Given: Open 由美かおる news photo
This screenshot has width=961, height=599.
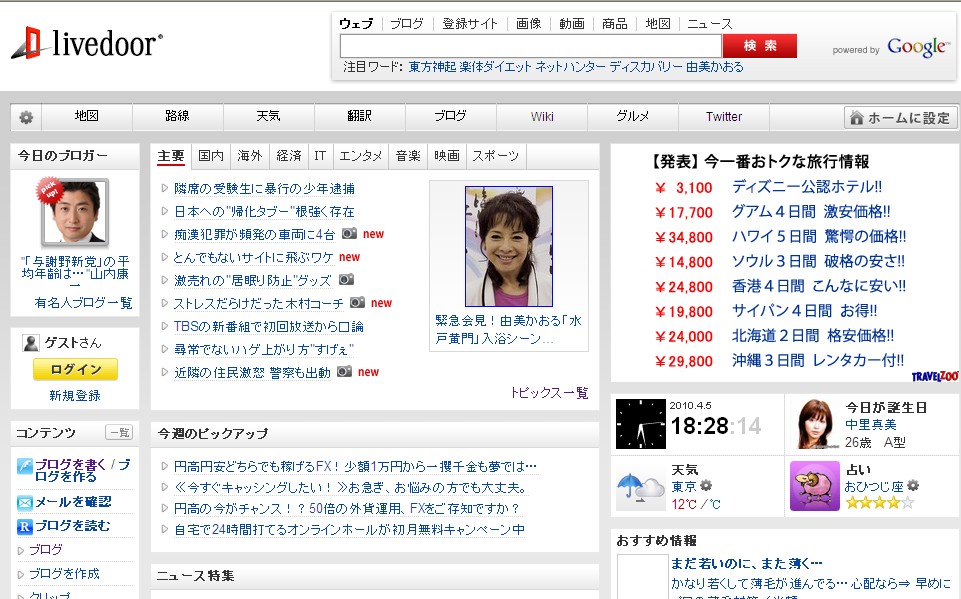Looking at the screenshot, I should point(509,246).
